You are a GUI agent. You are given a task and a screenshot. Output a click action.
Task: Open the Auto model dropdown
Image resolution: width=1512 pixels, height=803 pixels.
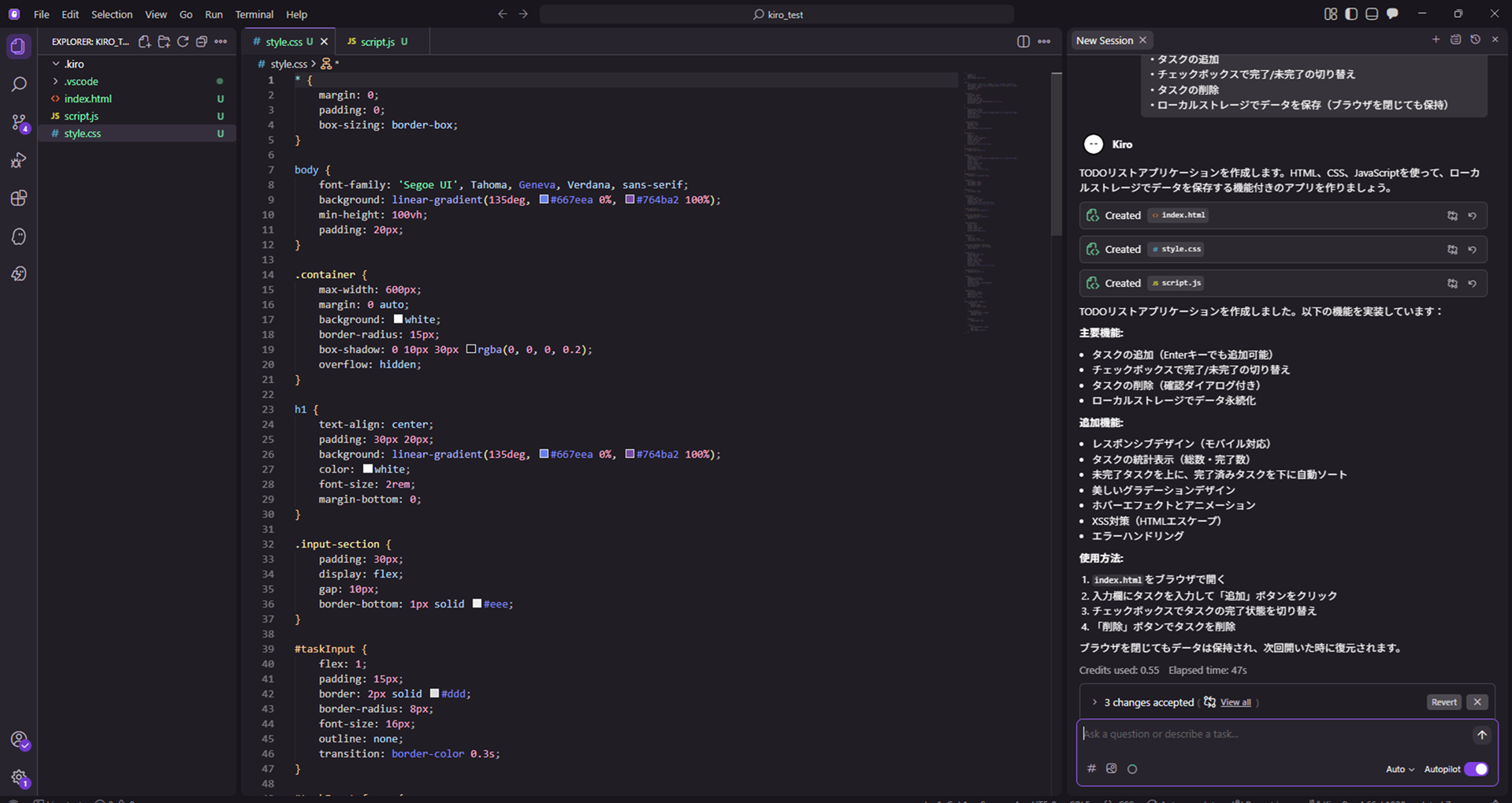point(1399,769)
